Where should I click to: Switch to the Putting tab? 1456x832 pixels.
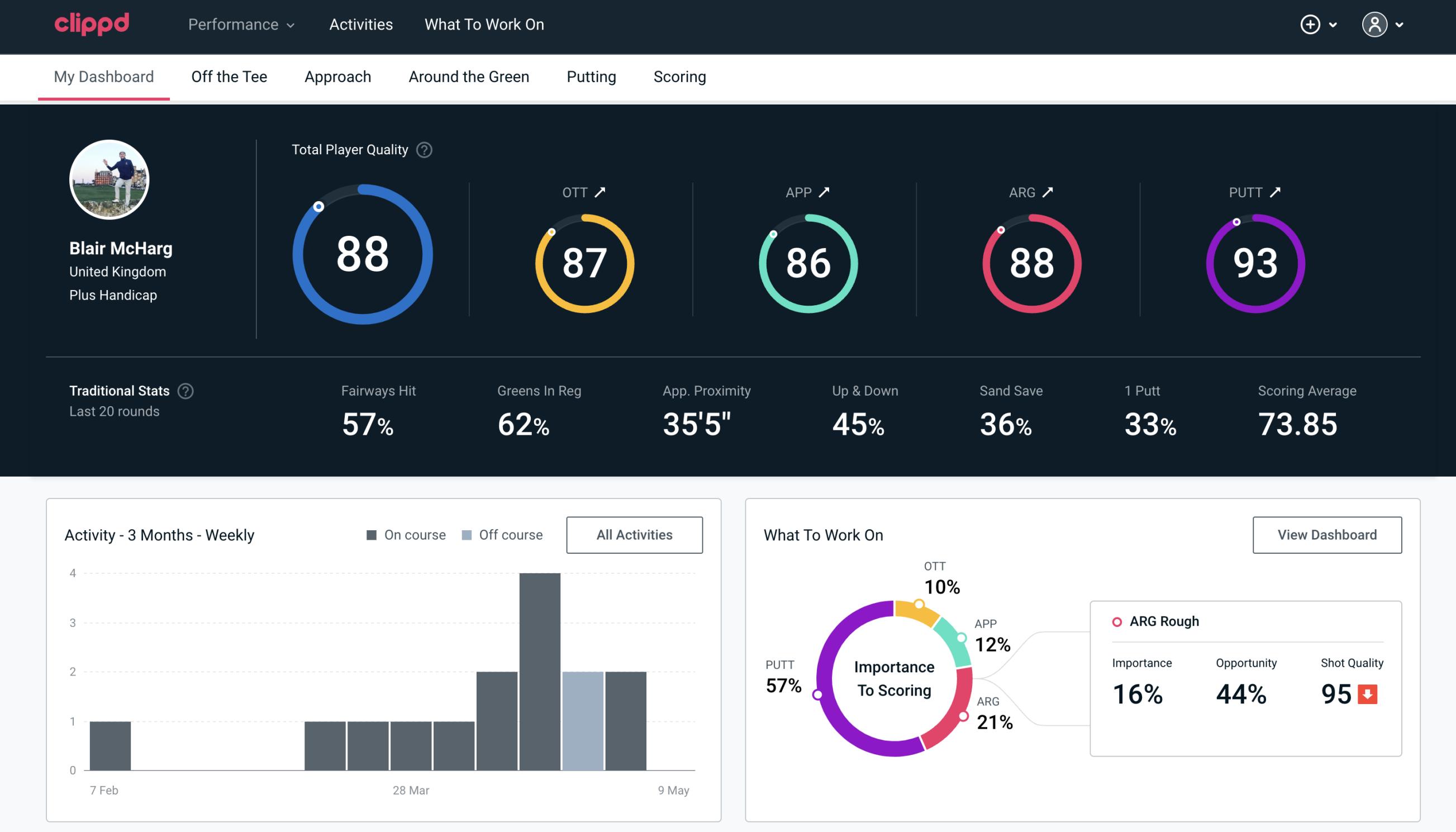click(x=590, y=76)
